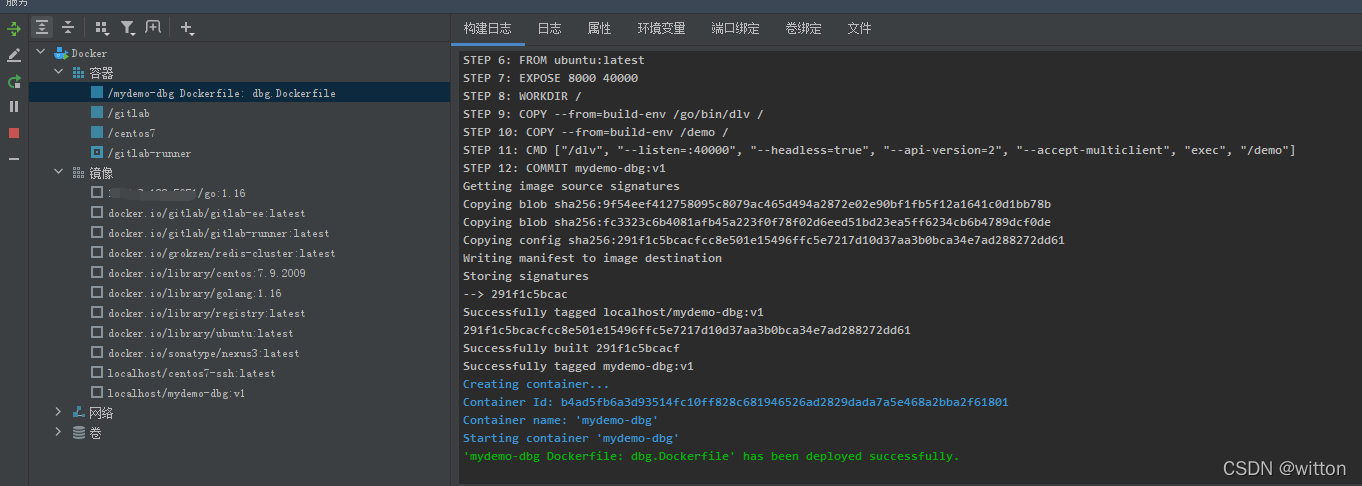Click the red Stop container icon
Viewport: 1362px width, 486px height.
pos(14,132)
